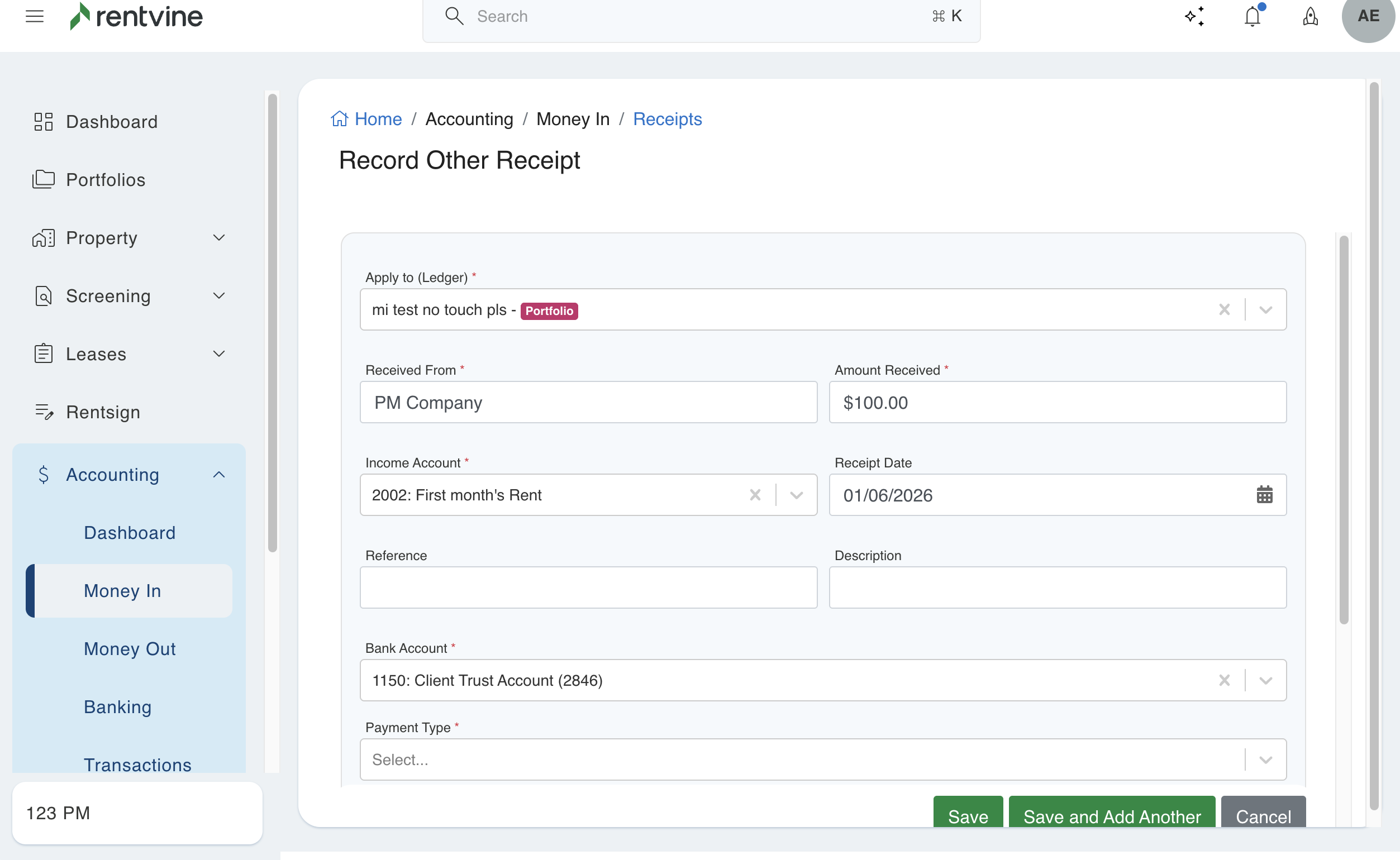
Task: Clear the Bank Account selection
Action: pyautogui.click(x=1224, y=680)
